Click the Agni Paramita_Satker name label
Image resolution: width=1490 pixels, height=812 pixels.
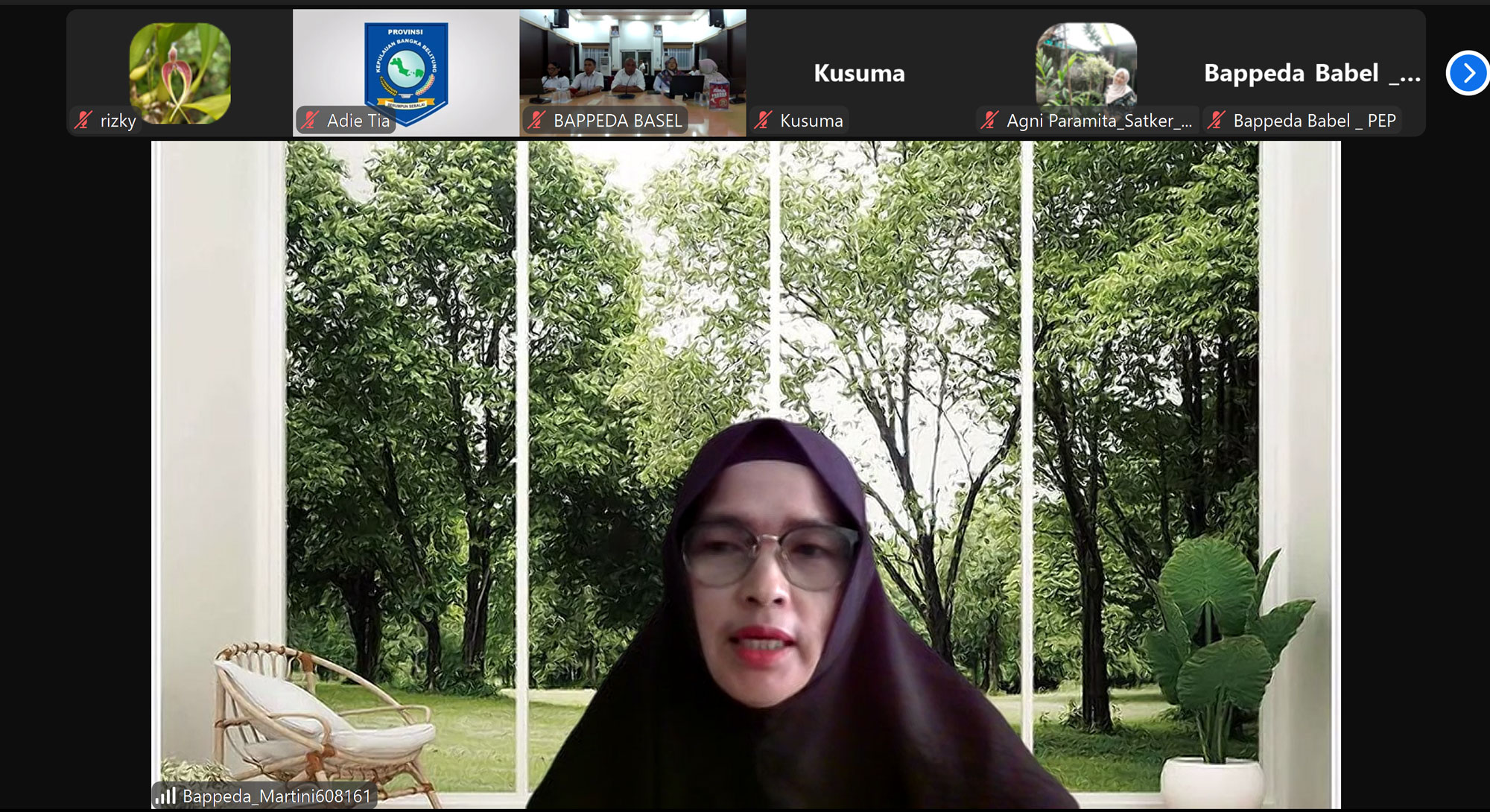pos(1098,121)
